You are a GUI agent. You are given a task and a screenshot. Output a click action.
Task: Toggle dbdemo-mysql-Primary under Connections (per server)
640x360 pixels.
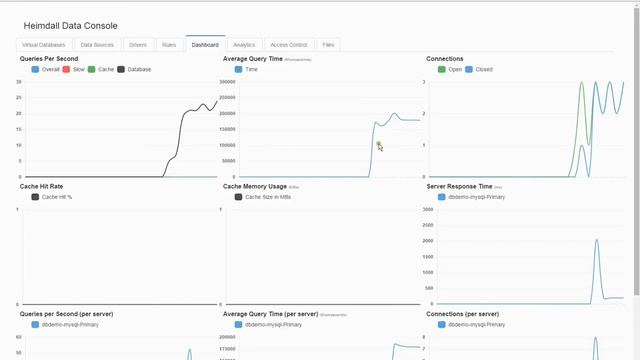[x=471, y=324]
